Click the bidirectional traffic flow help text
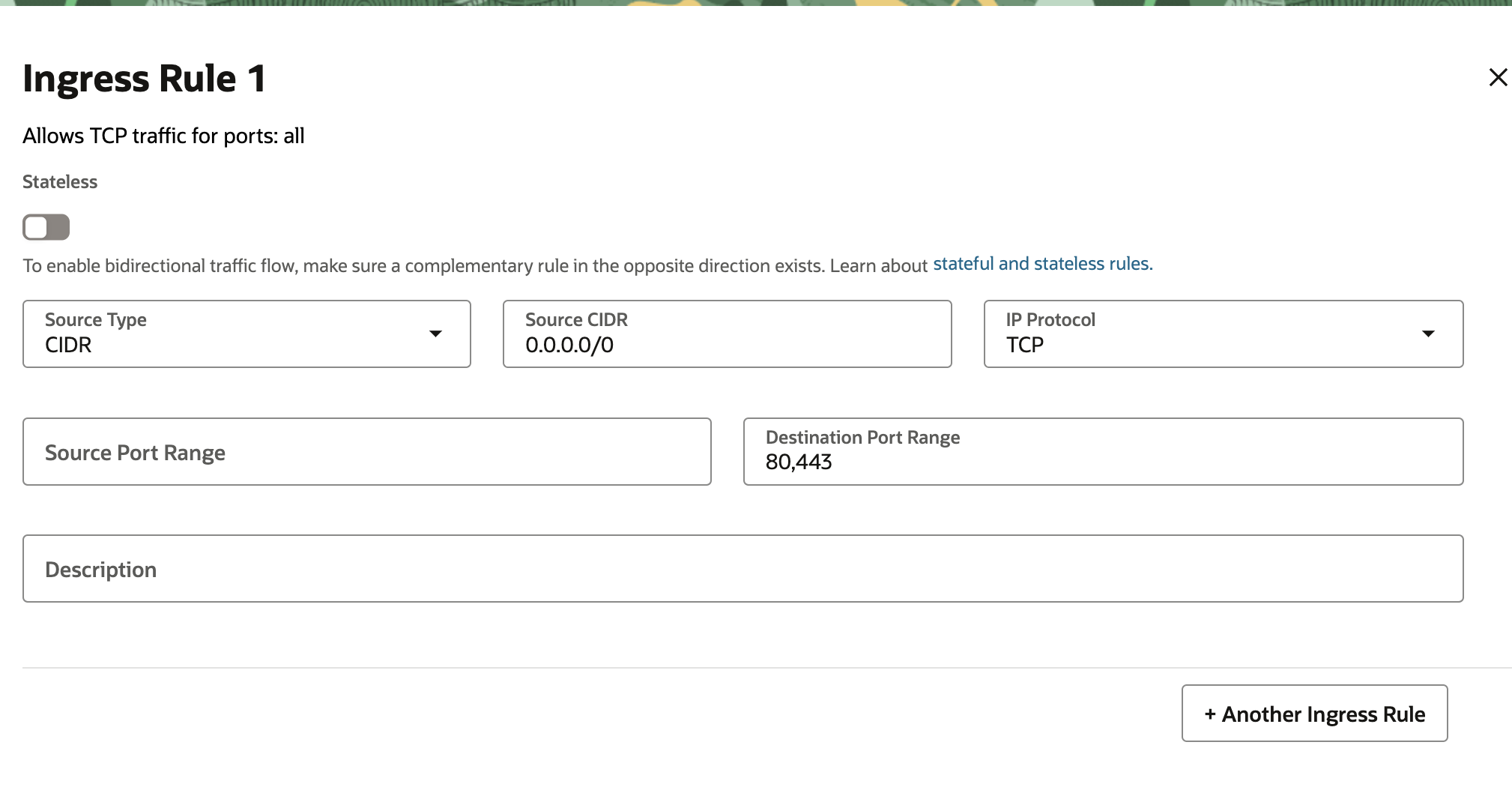The width and height of the screenshot is (1512, 787). (475, 266)
